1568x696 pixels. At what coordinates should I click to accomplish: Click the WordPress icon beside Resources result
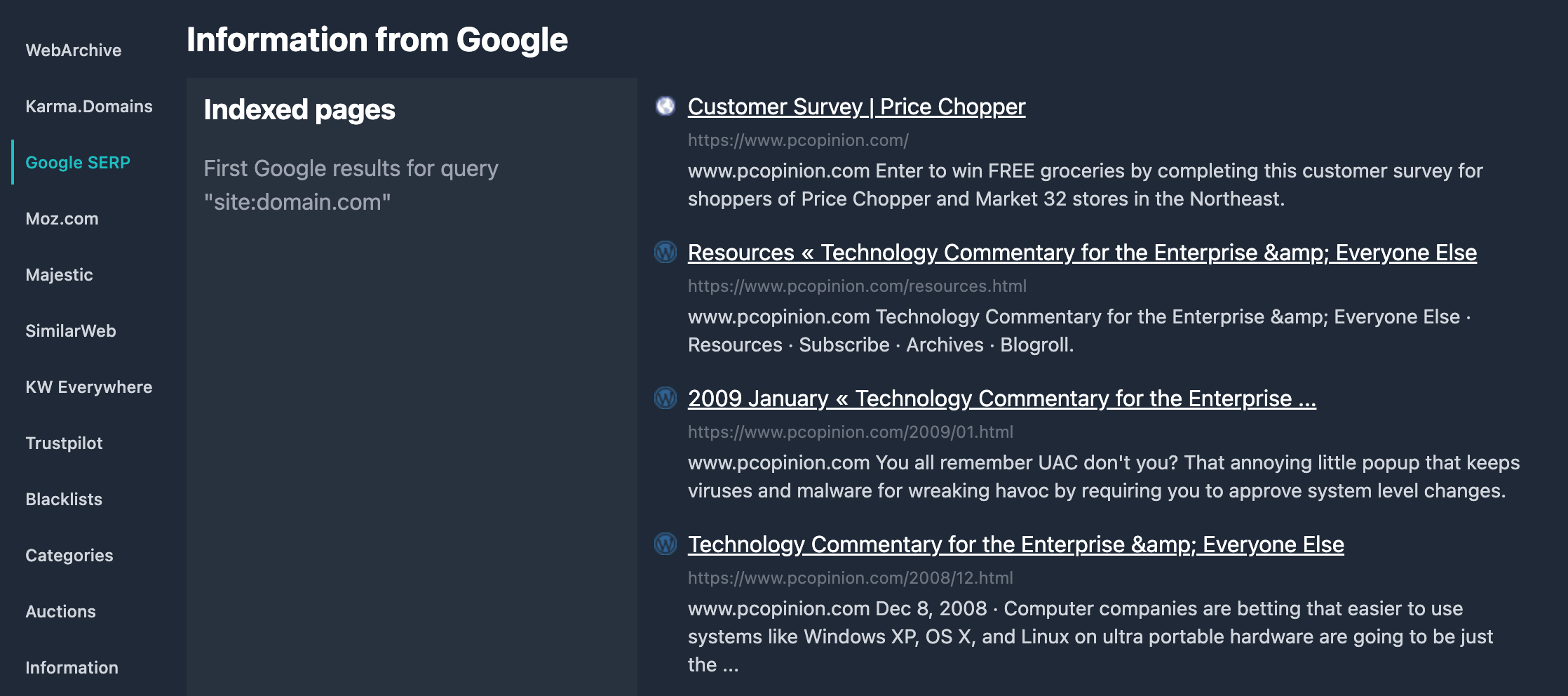point(665,253)
